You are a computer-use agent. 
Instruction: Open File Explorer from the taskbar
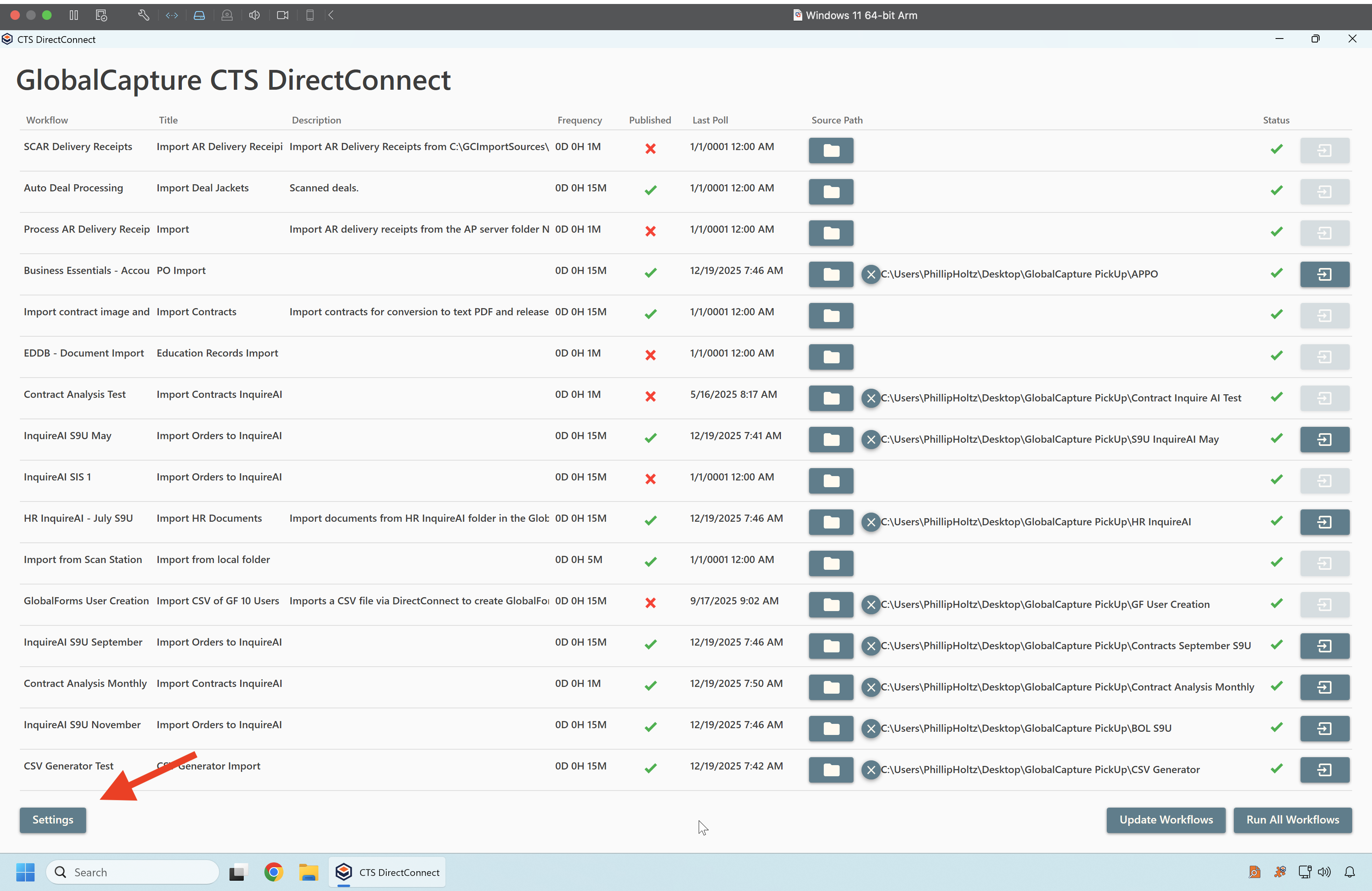tap(308, 872)
